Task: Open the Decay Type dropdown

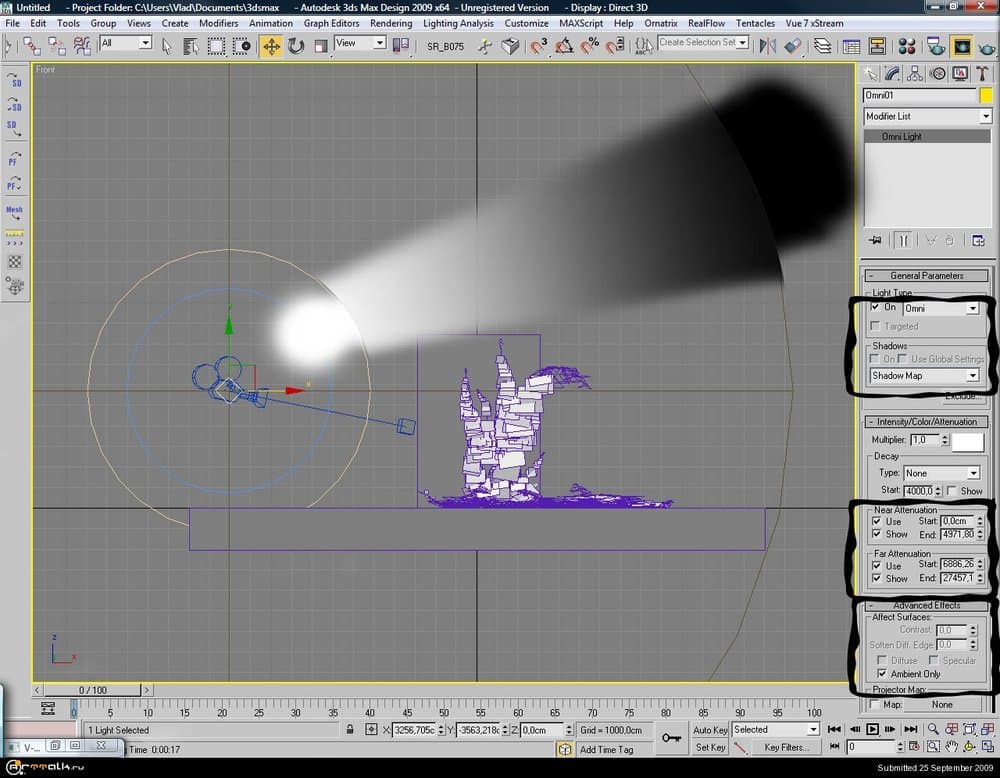Action: (941, 473)
